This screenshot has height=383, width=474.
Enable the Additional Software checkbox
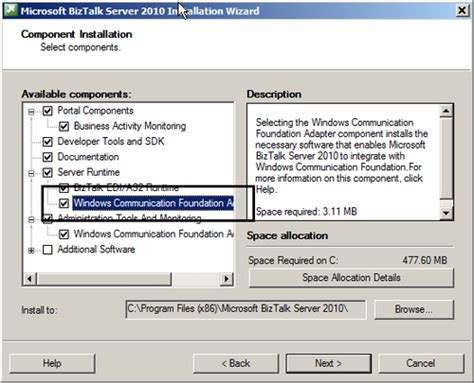(x=48, y=250)
